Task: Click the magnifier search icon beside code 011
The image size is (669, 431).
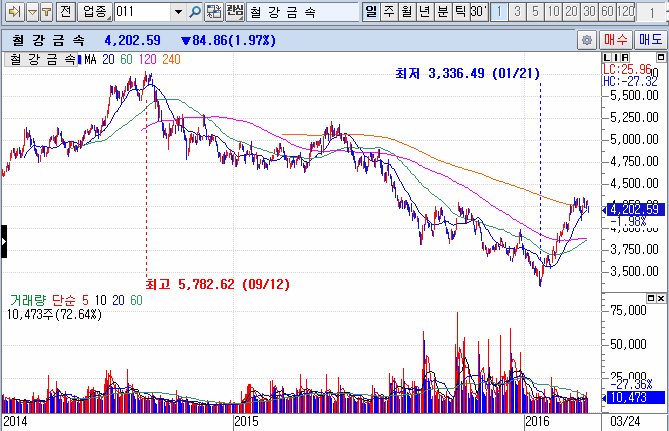Action: [x=194, y=11]
